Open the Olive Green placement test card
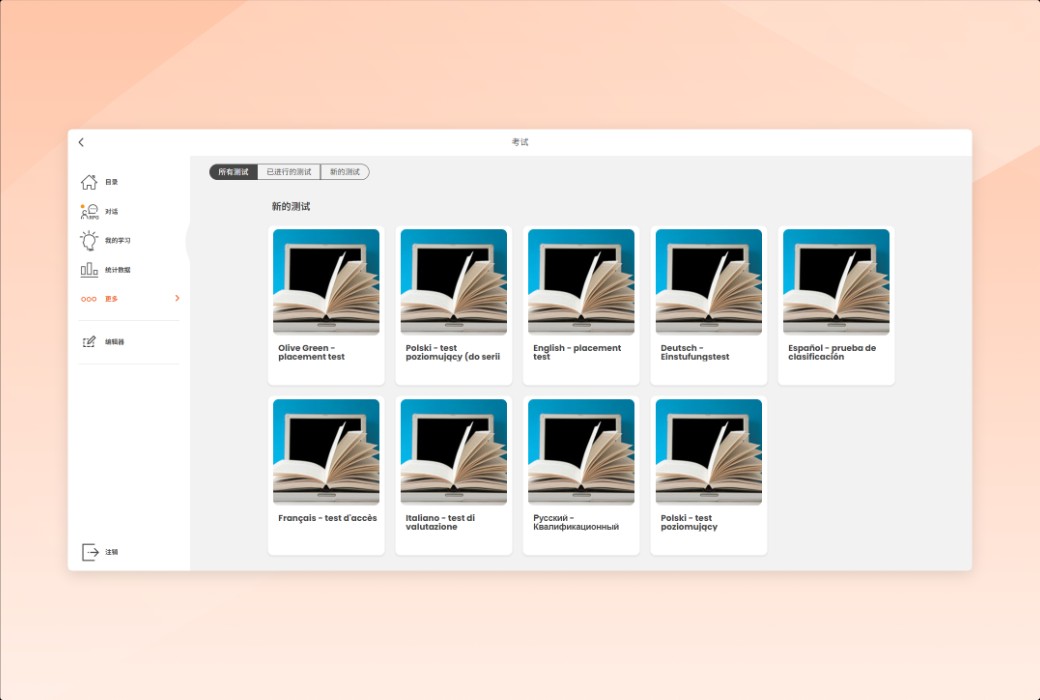 tap(326, 304)
